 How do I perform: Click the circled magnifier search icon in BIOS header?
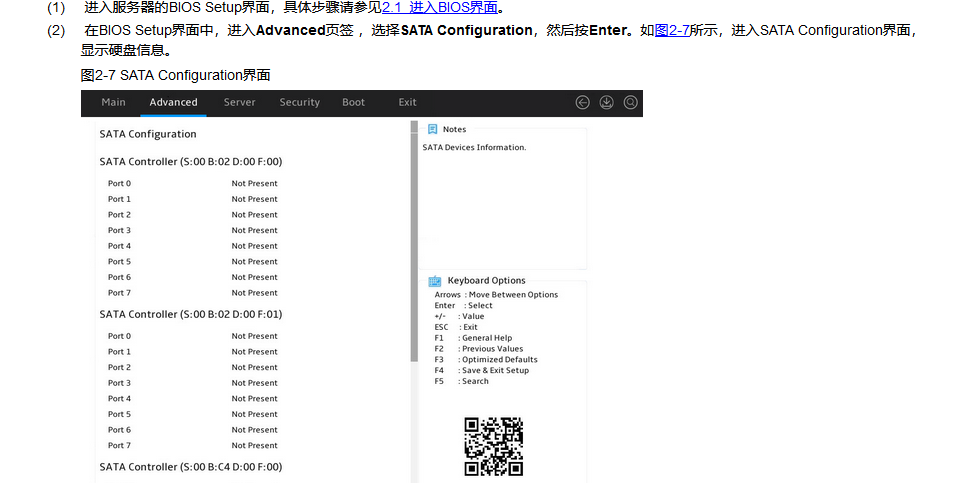630,102
